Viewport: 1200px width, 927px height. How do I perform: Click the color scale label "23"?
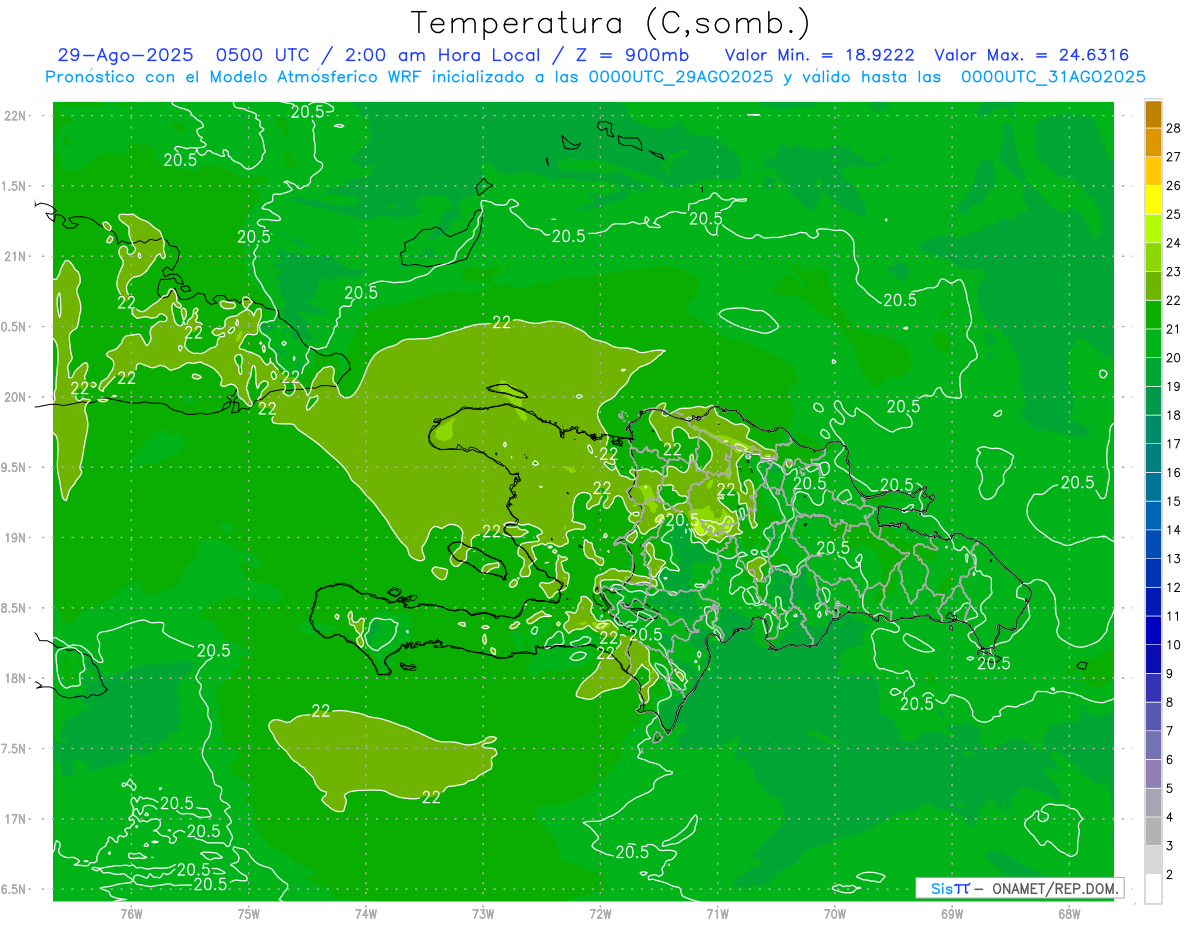(1174, 271)
